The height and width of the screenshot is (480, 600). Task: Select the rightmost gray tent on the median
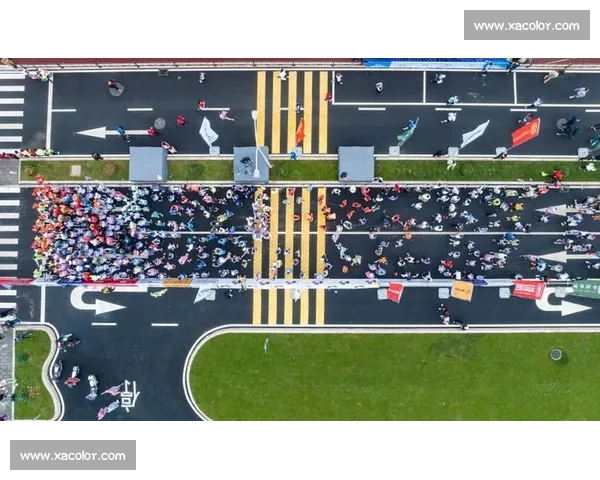coord(355,164)
